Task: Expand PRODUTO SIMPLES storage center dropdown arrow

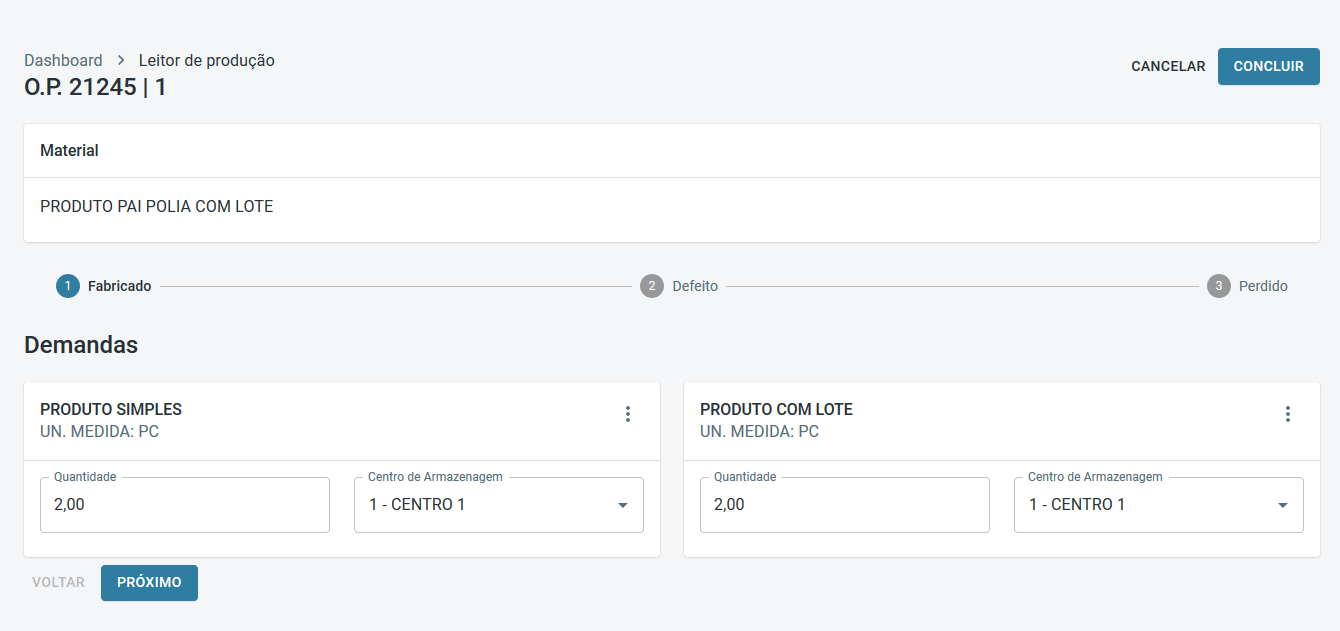Action: (623, 505)
